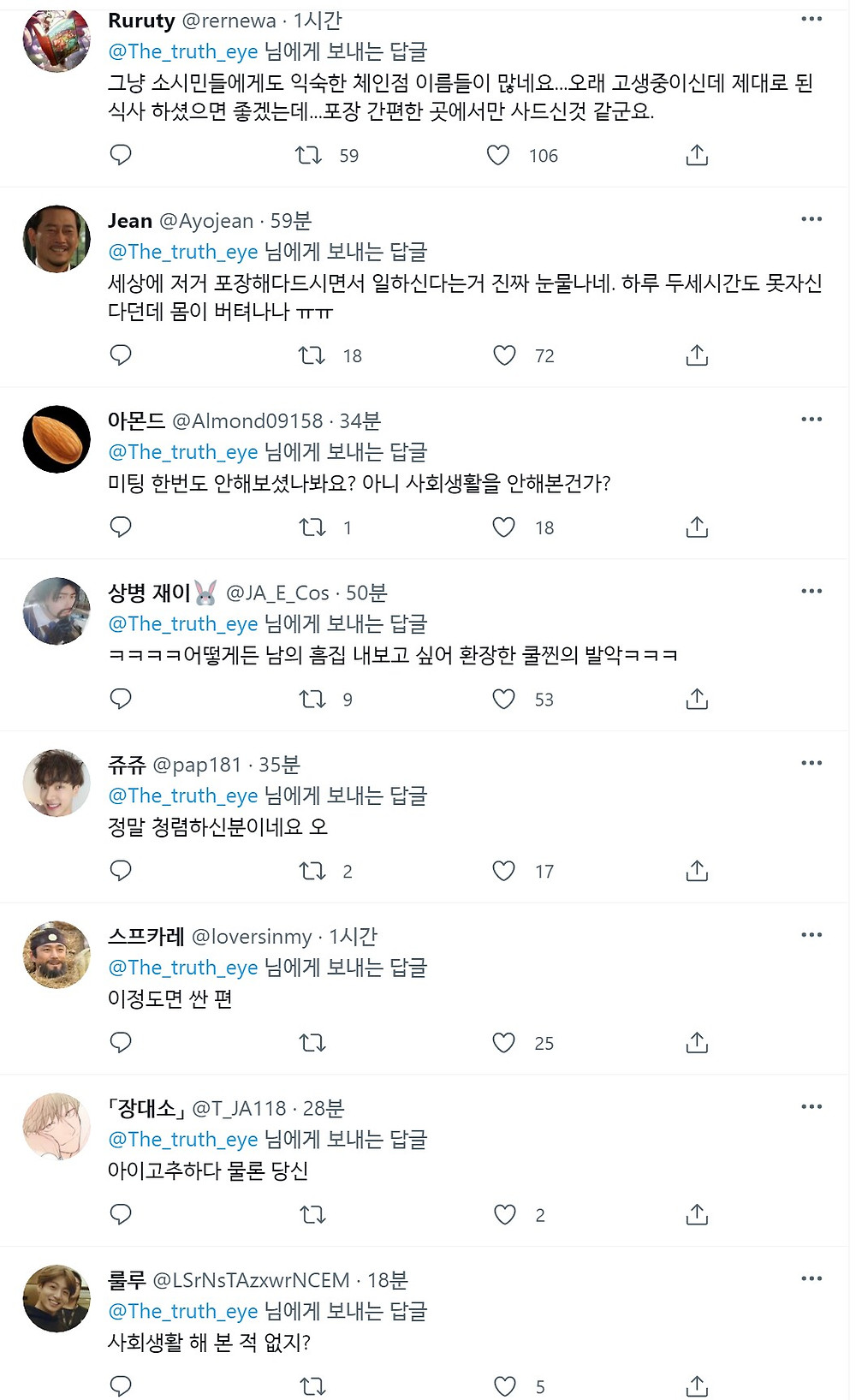The height and width of the screenshot is (1400, 856).
Task: Retweet the 스프카레 tweet
Action: (312, 1043)
